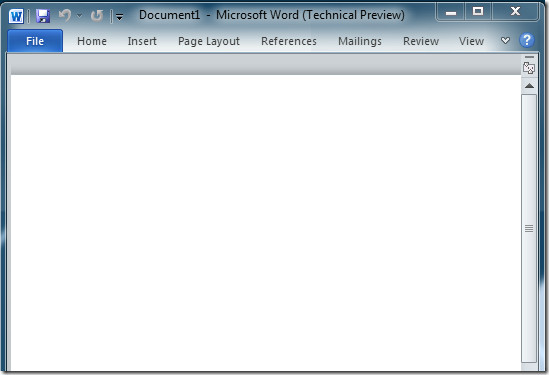Click the split bar handle above the ruler button
549x375 pixels.
pos(529,57)
